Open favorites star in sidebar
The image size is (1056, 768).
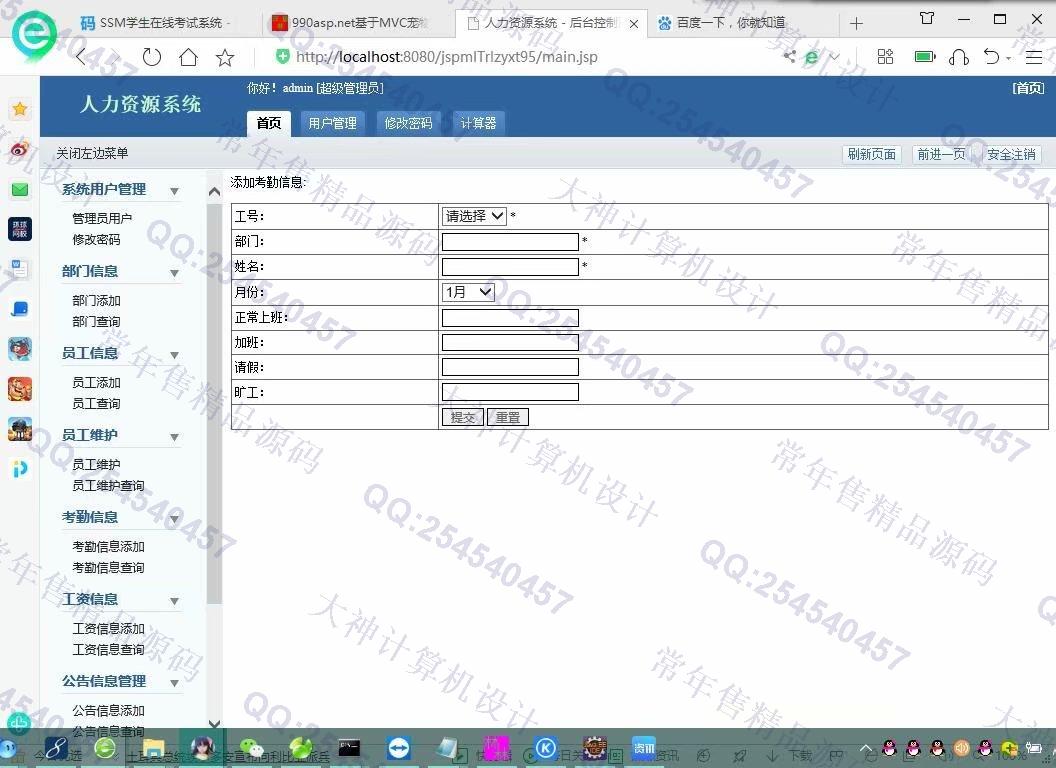[20, 108]
